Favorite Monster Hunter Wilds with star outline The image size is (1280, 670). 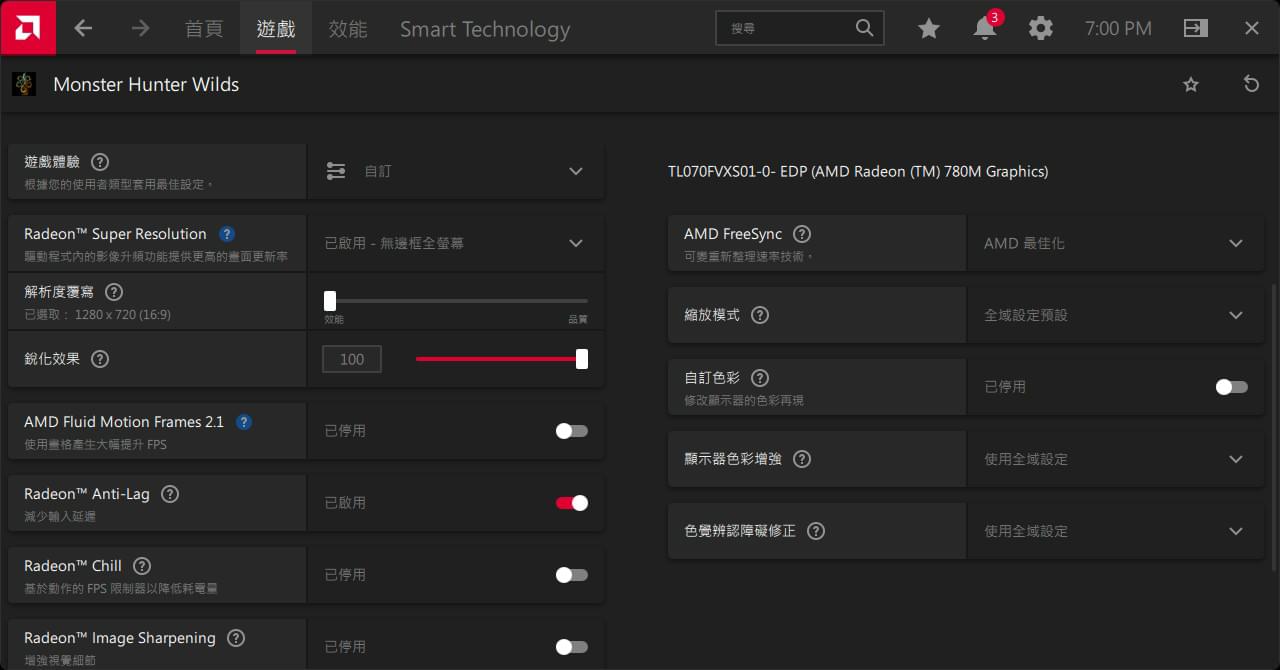point(1191,85)
